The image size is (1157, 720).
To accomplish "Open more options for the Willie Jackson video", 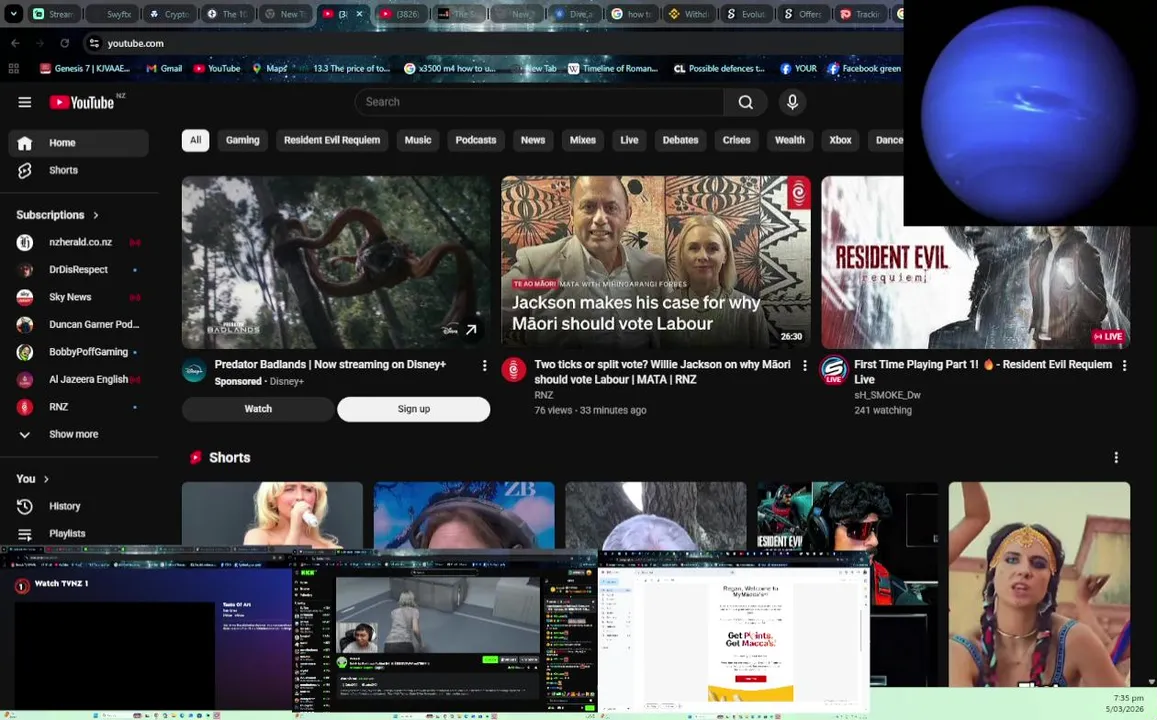I will click(804, 365).
